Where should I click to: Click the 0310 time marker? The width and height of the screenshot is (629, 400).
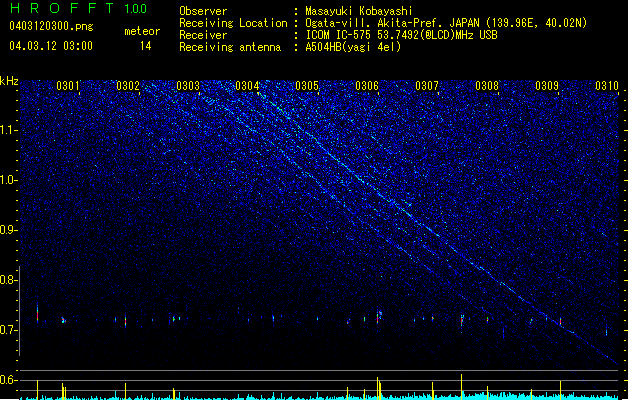[607, 86]
